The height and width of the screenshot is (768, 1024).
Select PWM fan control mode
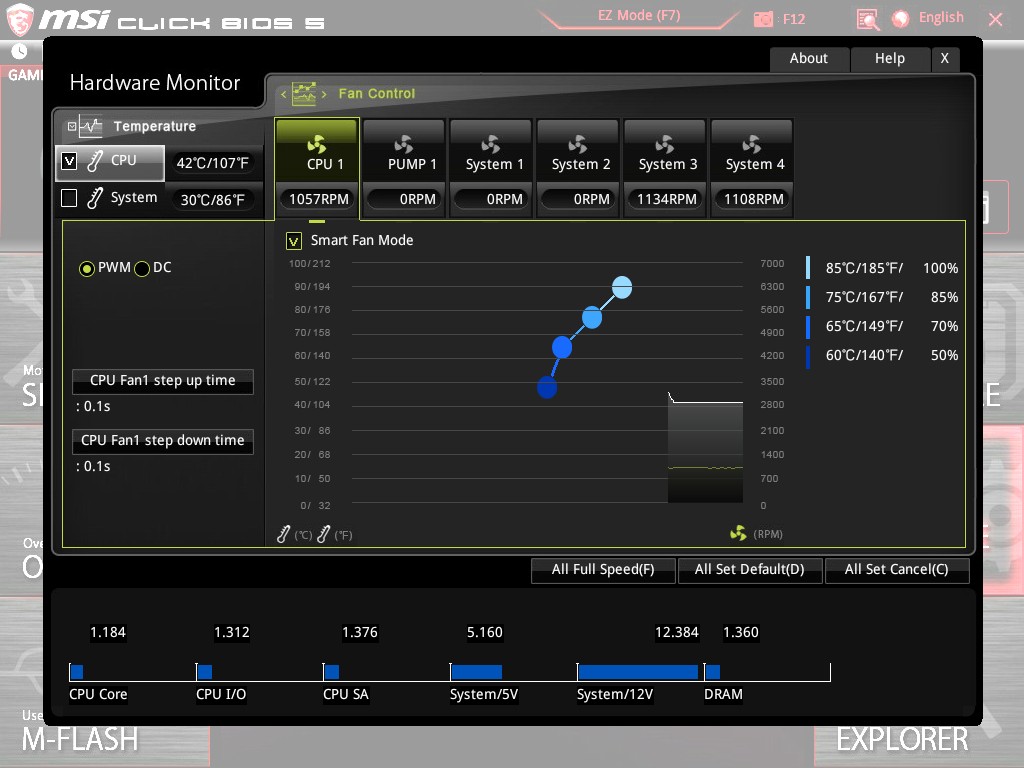tap(87, 268)
